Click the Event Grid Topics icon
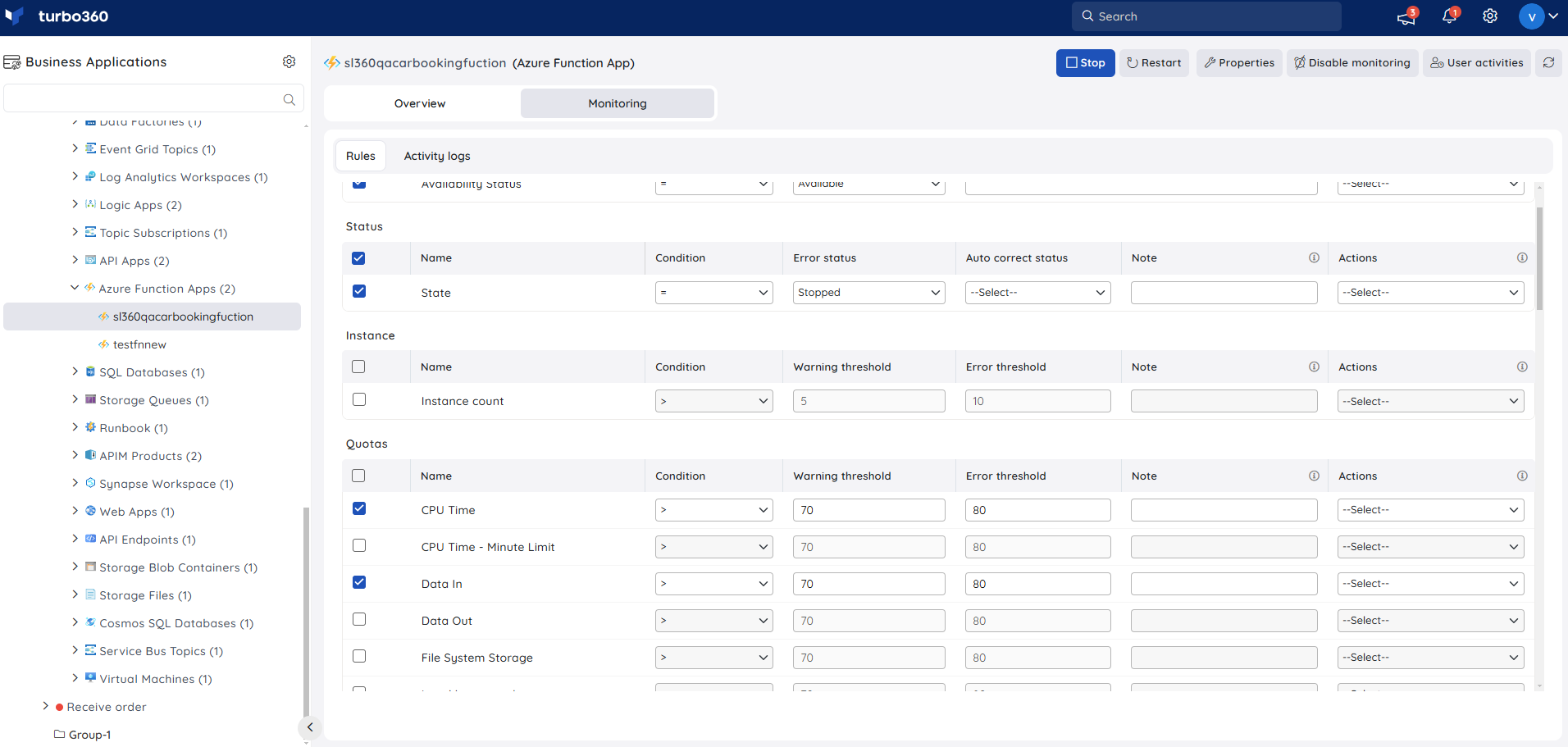Screen dimensions: 1568x747 91,148
